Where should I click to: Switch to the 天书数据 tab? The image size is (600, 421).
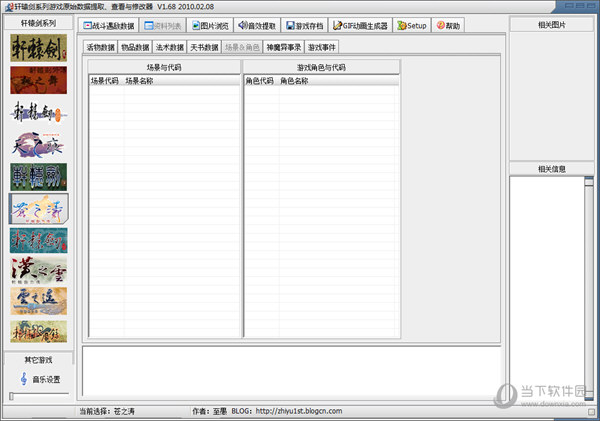(202, 46)
